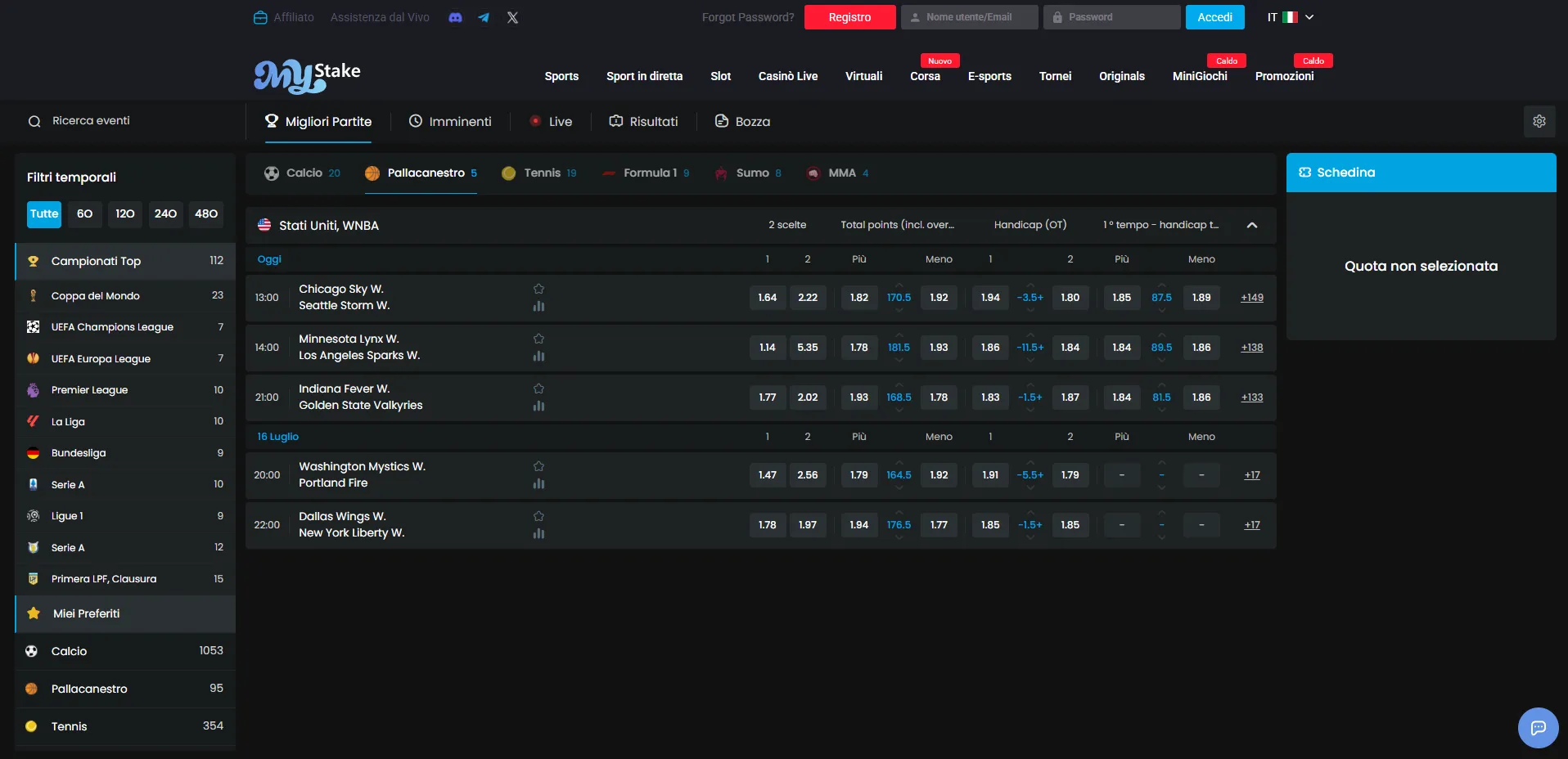Screen dimensions: 1568x759
Task: Click the Ricerca eventi search icon
Action: click(34, 121)
